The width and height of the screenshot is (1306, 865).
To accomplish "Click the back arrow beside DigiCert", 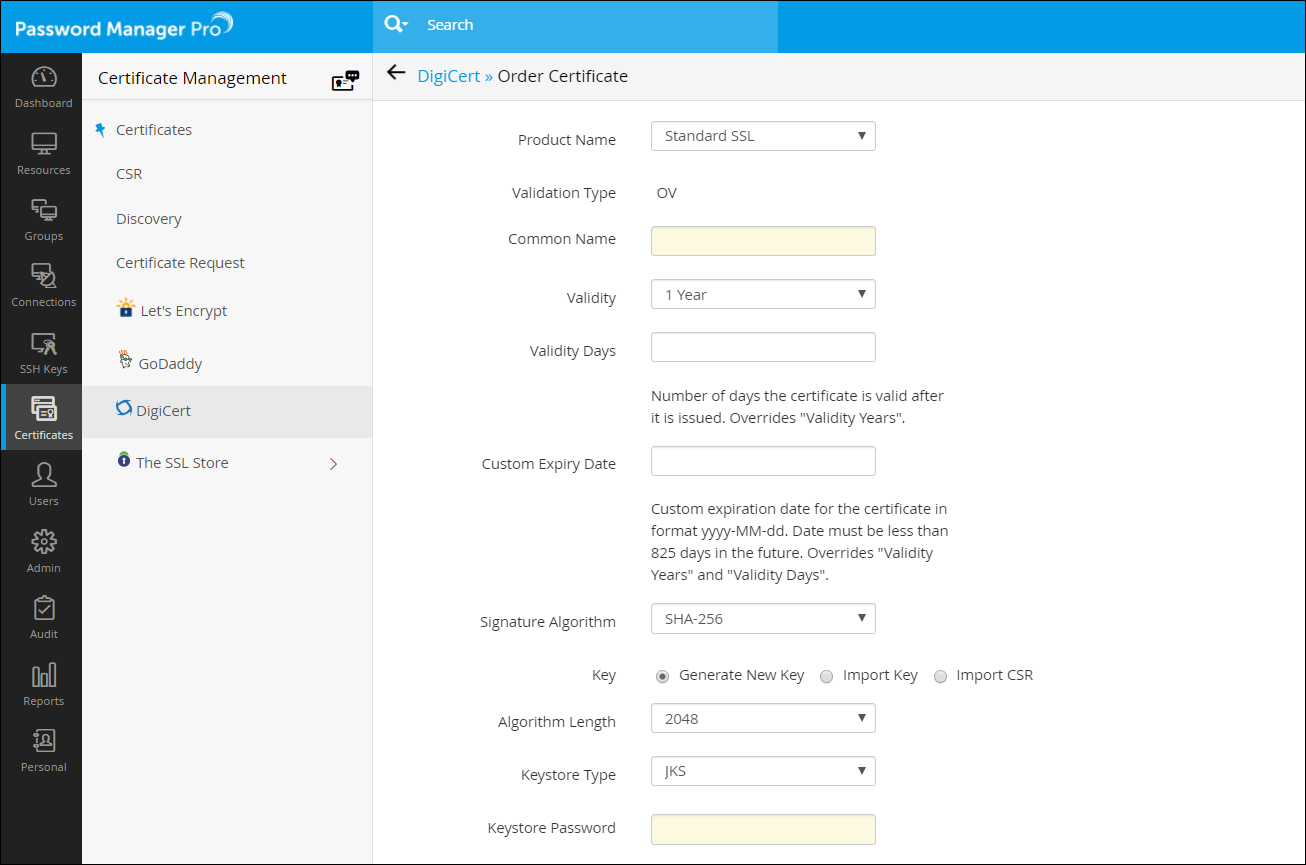I will (x=396, y=73).
